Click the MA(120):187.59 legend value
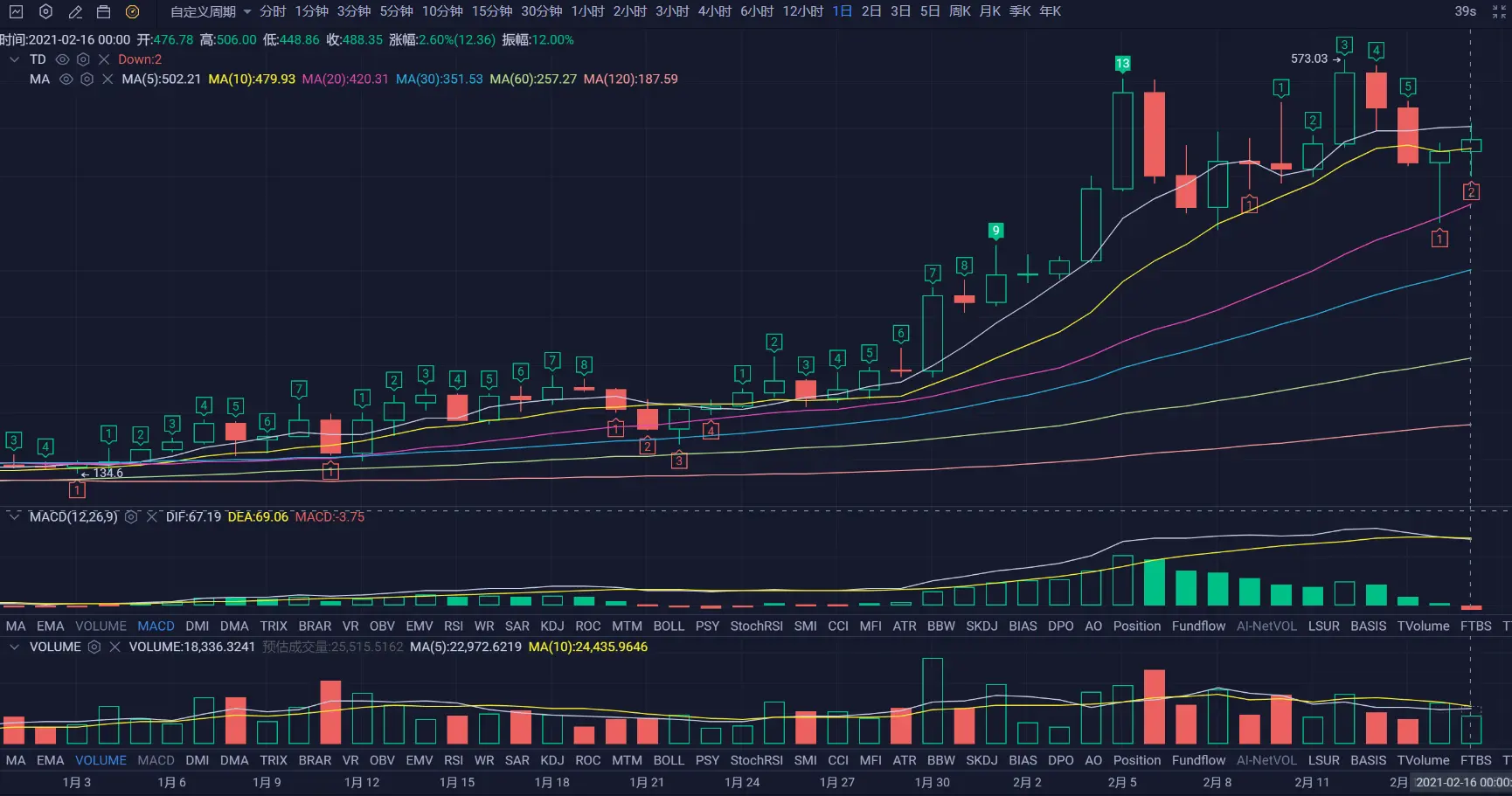The width and height of the screenshot is (1512, 796). 630,80
